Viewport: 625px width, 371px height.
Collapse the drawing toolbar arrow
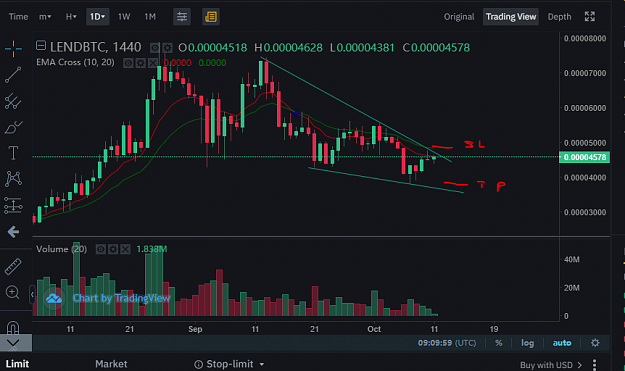pos(32,295)
